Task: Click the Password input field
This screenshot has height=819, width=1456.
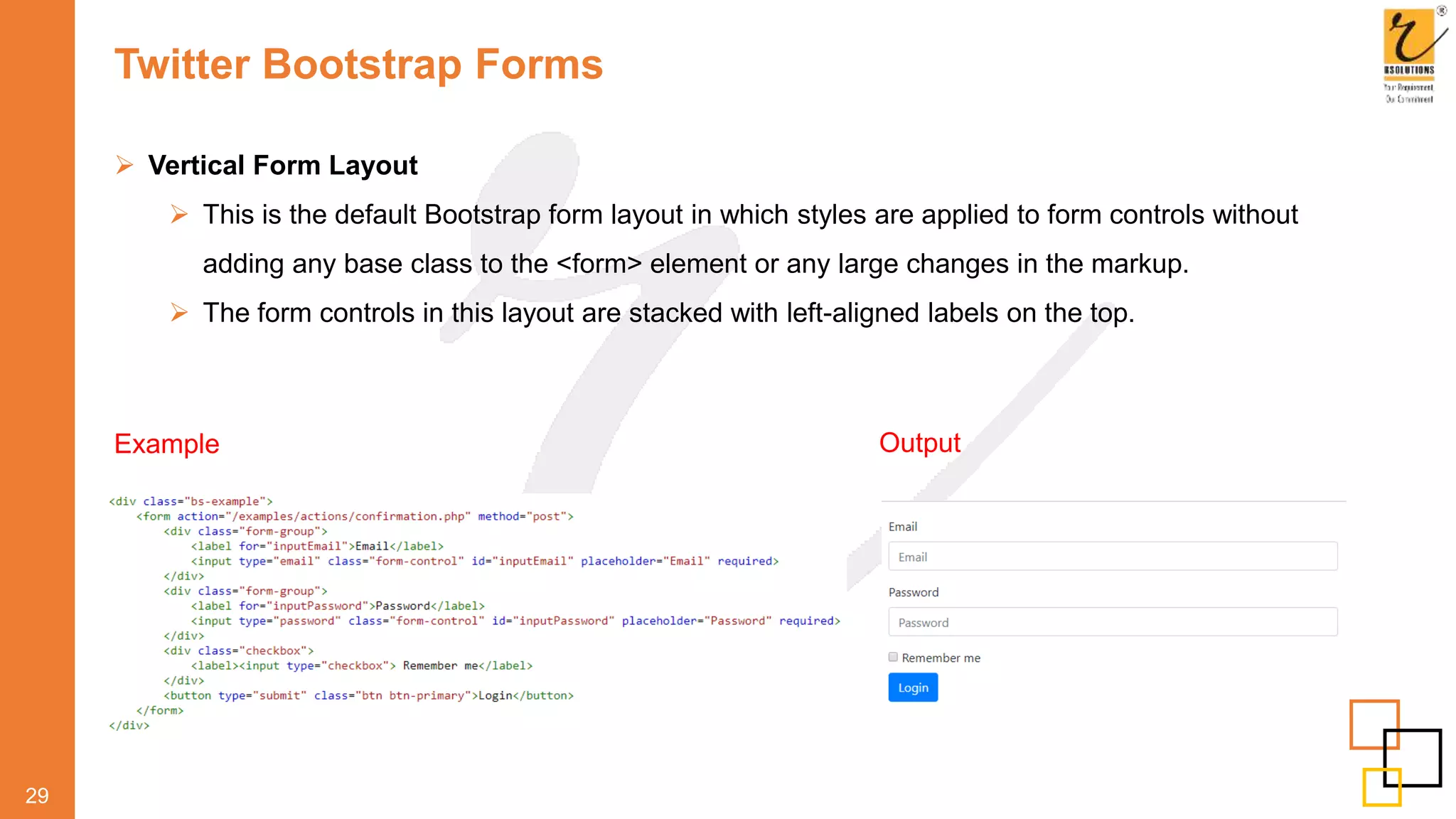Action: coord(1113,622)
